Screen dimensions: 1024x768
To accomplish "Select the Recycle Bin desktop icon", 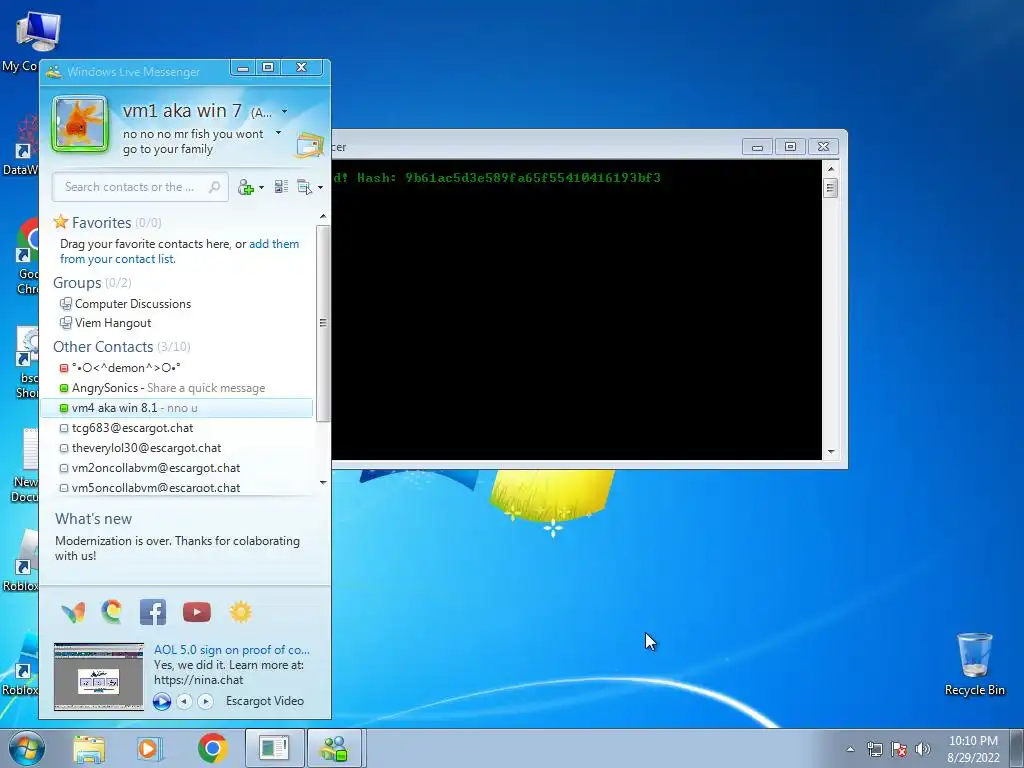I will [974, 665].
